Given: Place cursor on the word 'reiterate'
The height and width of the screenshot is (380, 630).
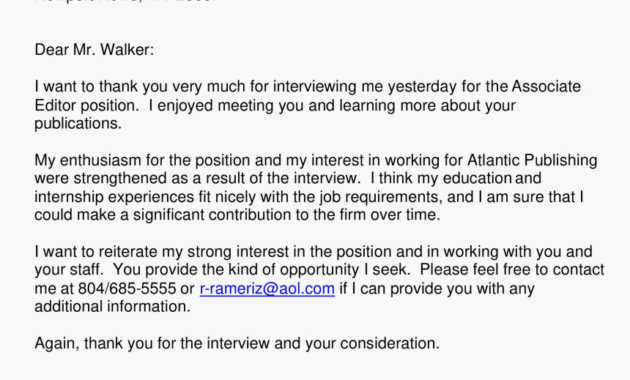Looking at the screenshot, I should [128, 252].
